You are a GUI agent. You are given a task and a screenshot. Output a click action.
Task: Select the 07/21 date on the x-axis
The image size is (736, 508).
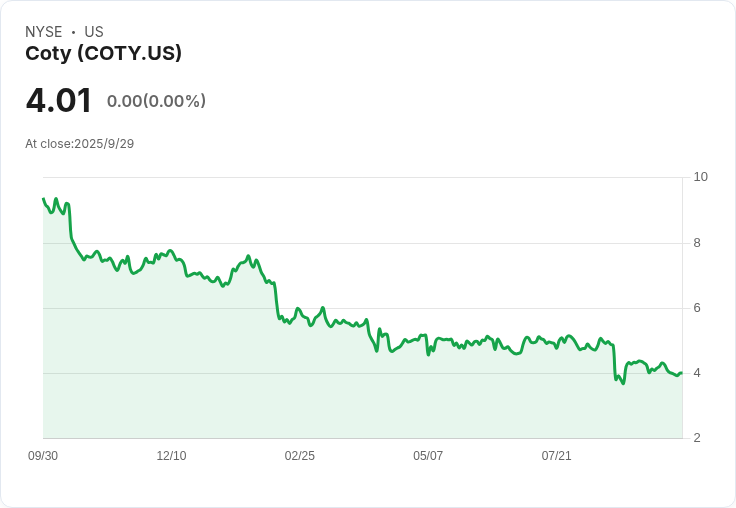click(556, 456)
